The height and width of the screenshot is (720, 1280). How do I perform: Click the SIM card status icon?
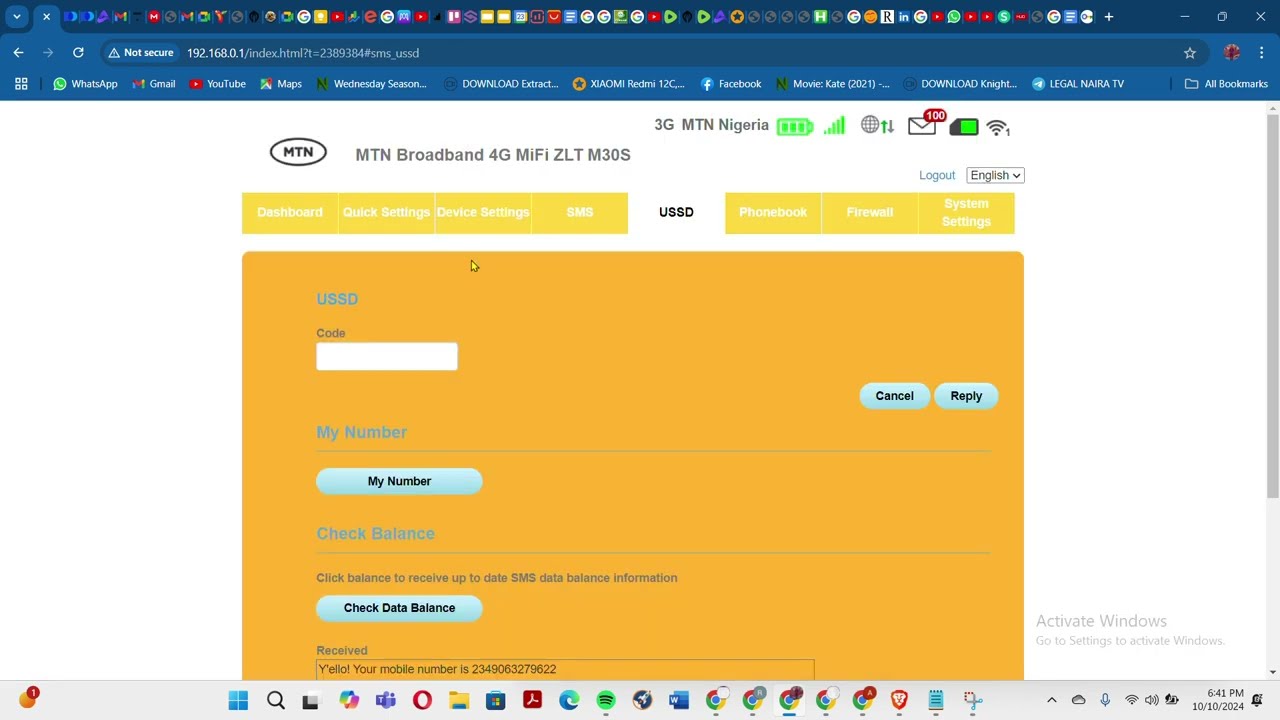point(964,127)
